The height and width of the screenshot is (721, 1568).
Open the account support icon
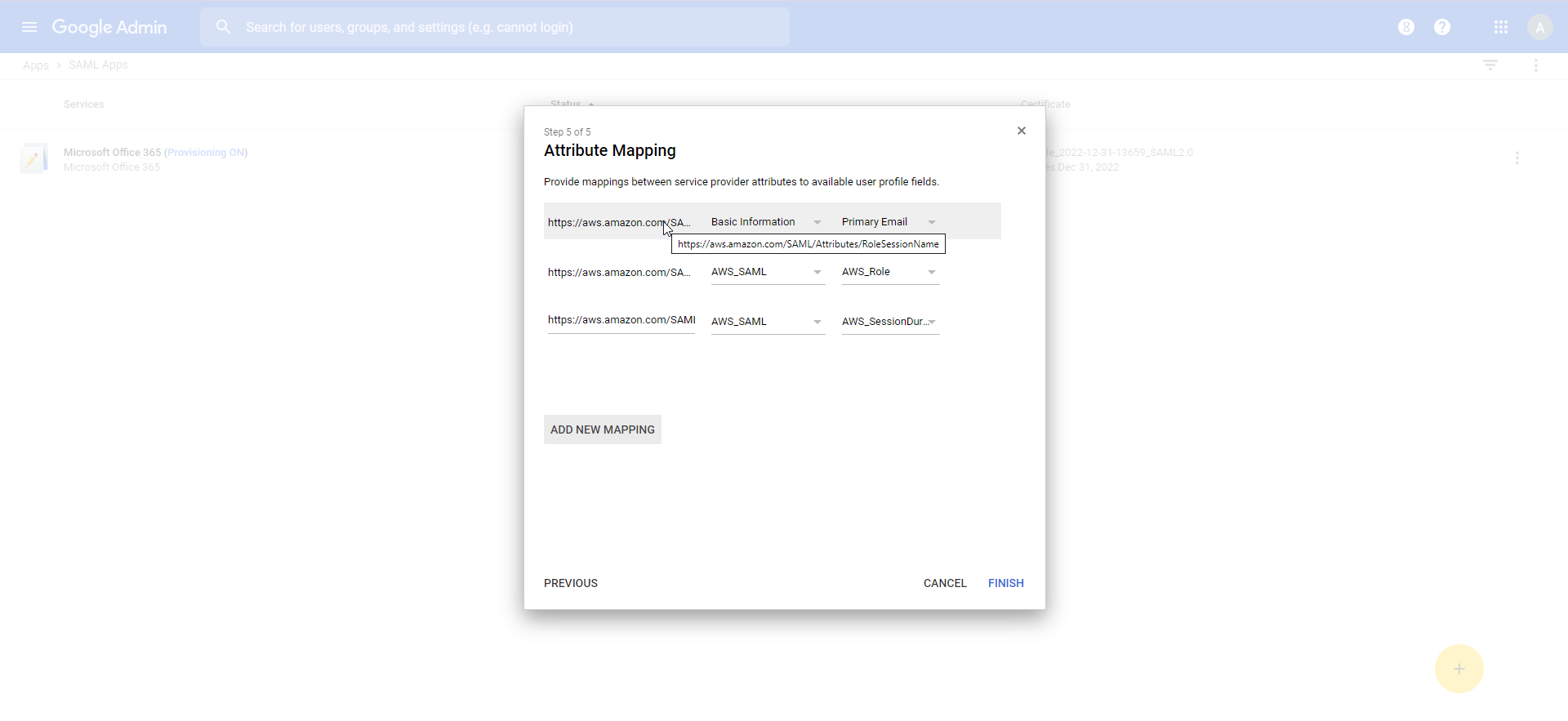click(1406, 27)
